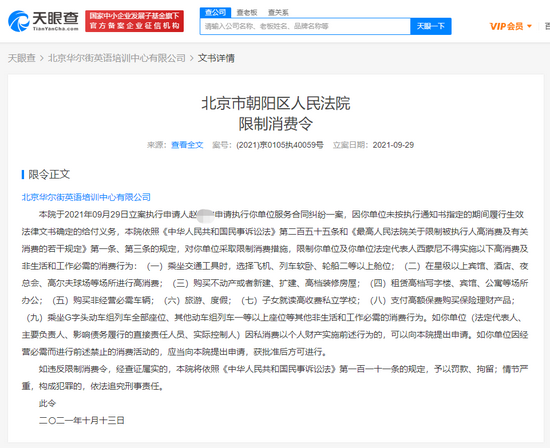Screen dimensions: 550x448
Task: Click the 天眼一下 search button
Action: [x=431, y=26]
